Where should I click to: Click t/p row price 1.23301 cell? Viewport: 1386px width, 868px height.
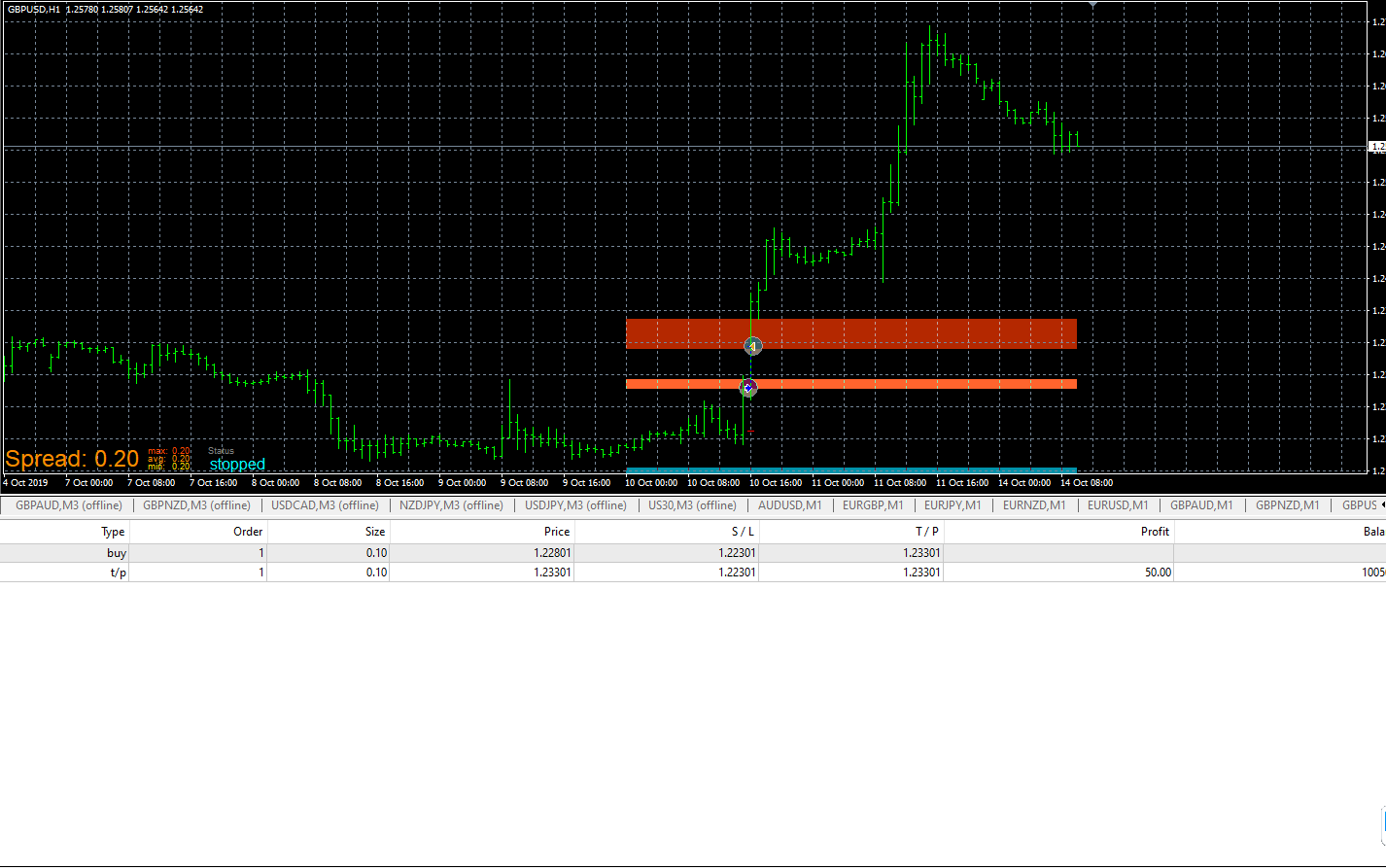point(551,573)
